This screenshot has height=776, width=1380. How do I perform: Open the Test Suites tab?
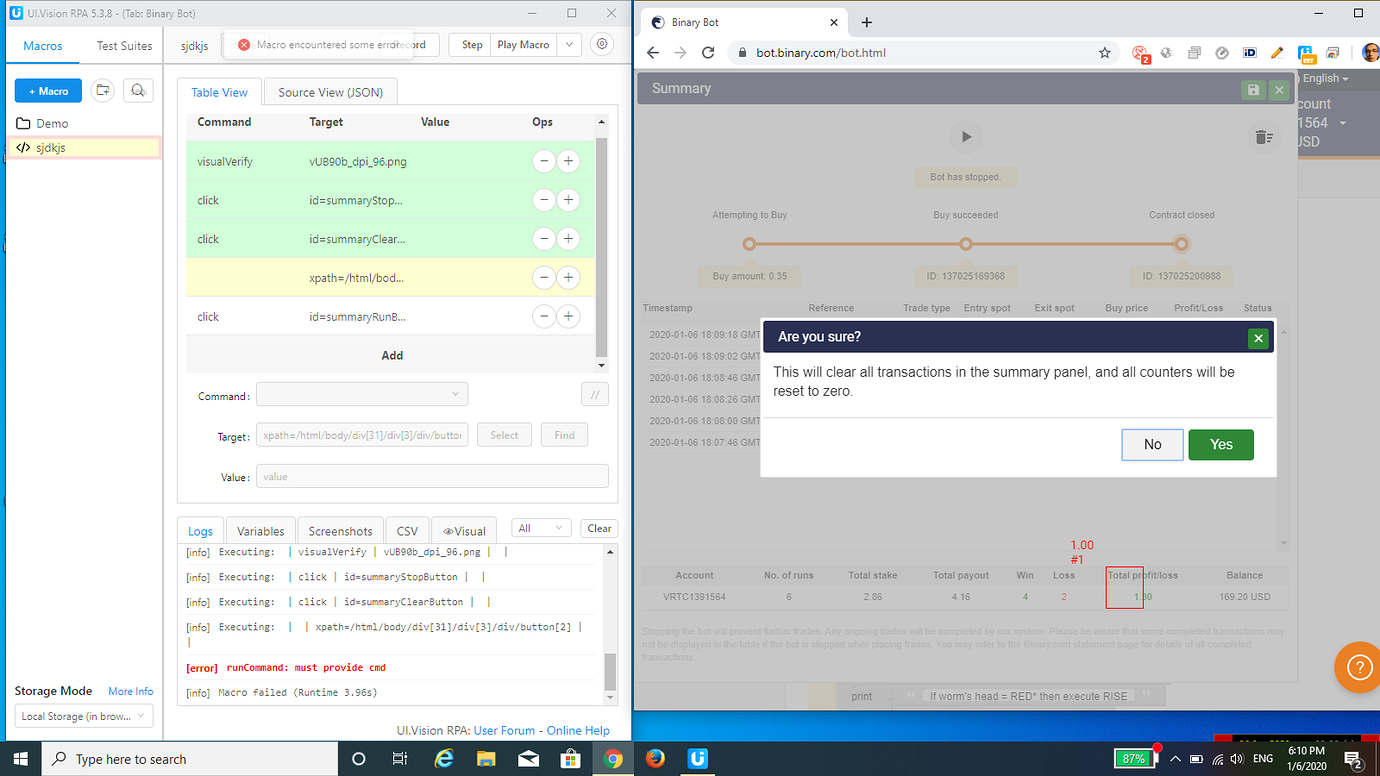pos(124,45)
